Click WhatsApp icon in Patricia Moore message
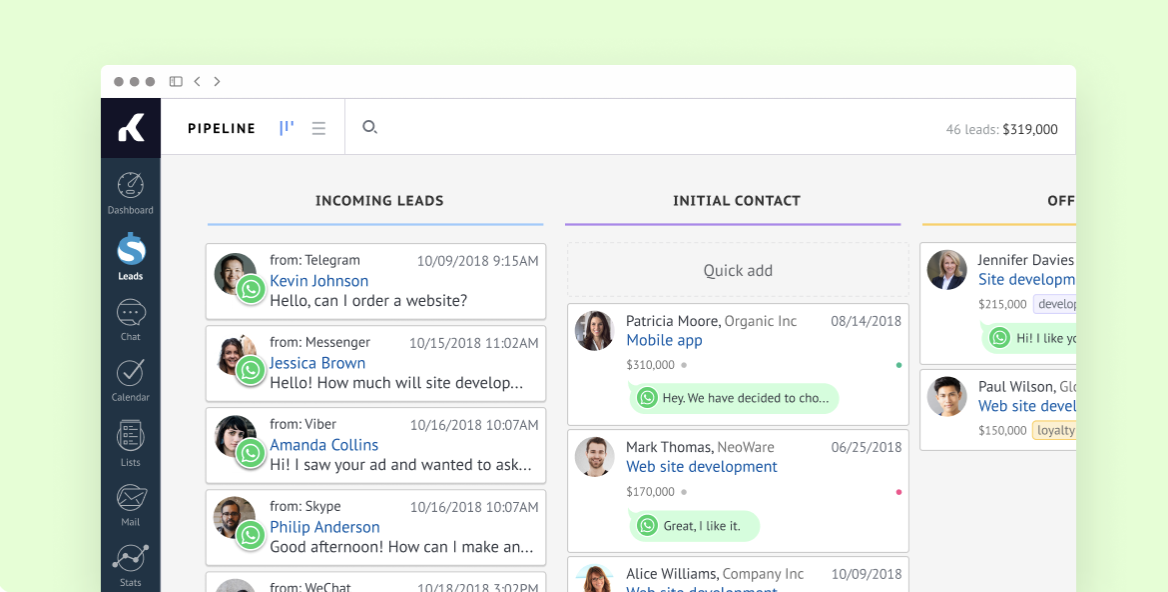Screen dimensions: 1168x592 pyautogui.click(x=647, y=398)
